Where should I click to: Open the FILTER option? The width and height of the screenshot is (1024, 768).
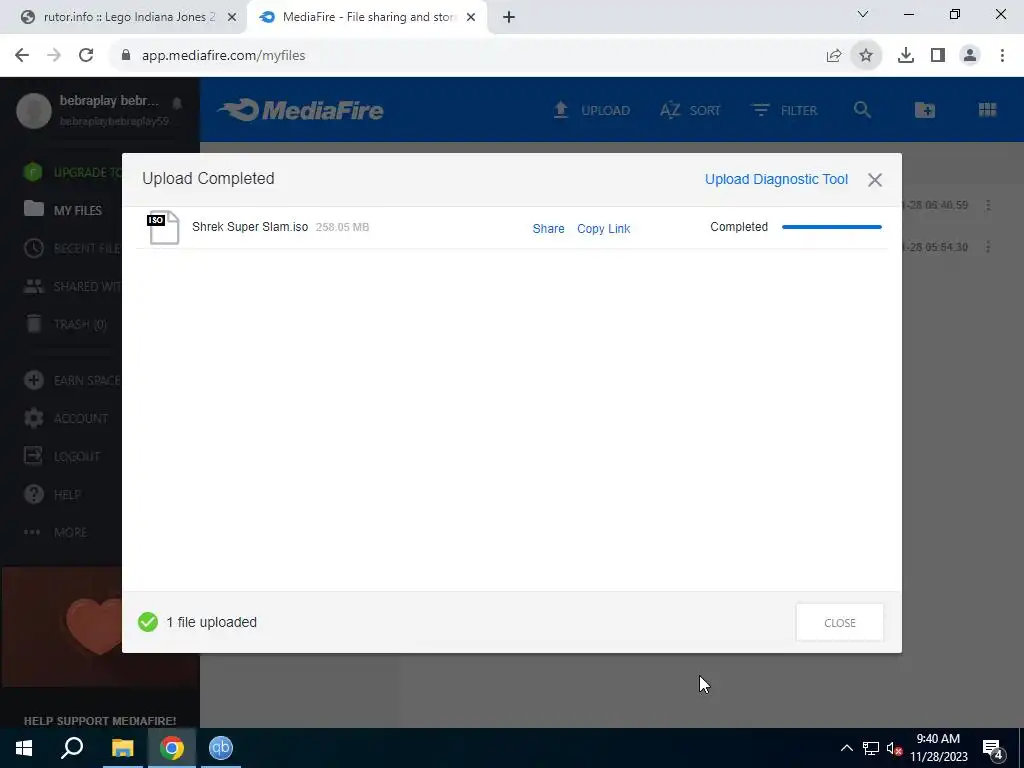click(x=784, y=110)
